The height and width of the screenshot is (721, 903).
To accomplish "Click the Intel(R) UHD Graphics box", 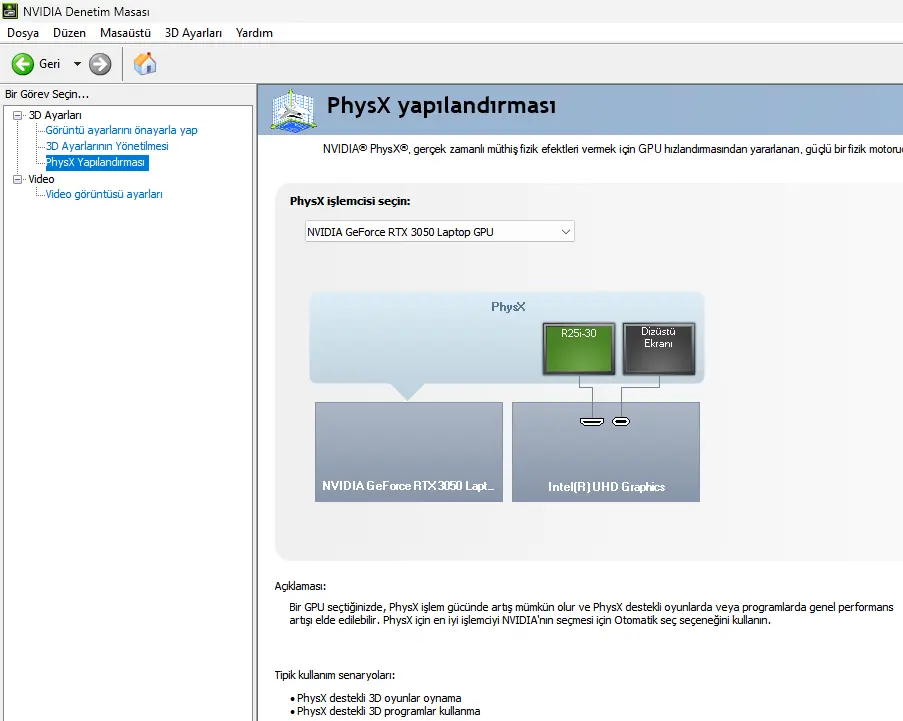I will 606,451.
